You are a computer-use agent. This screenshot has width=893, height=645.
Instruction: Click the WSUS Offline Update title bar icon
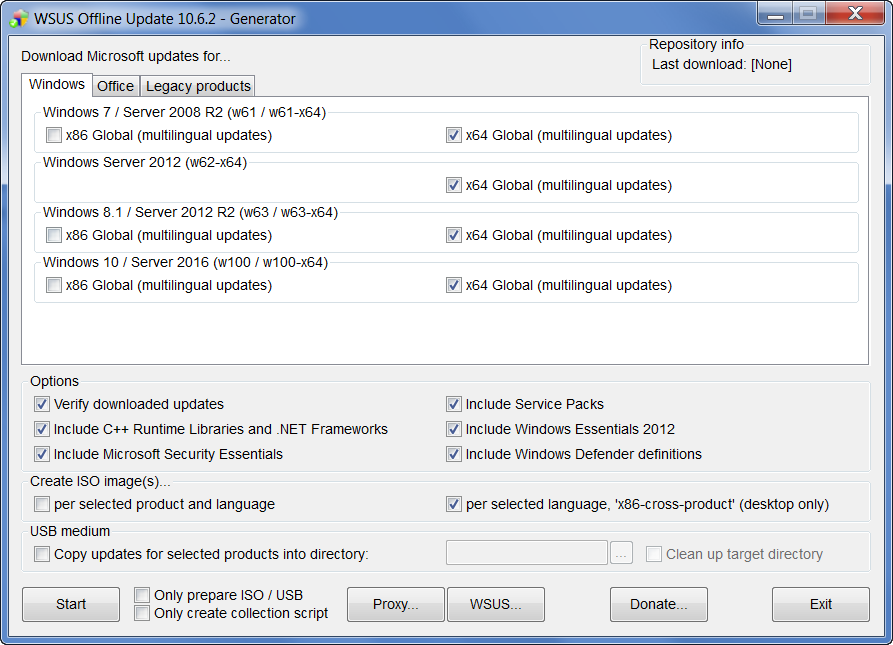[x=18, y=19]
